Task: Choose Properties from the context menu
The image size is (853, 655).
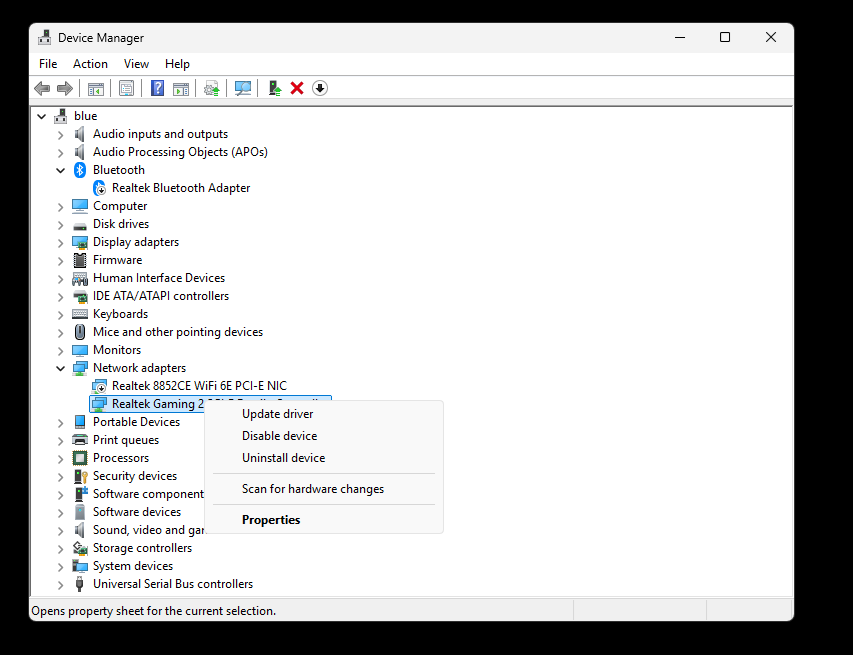Action: 324,520
